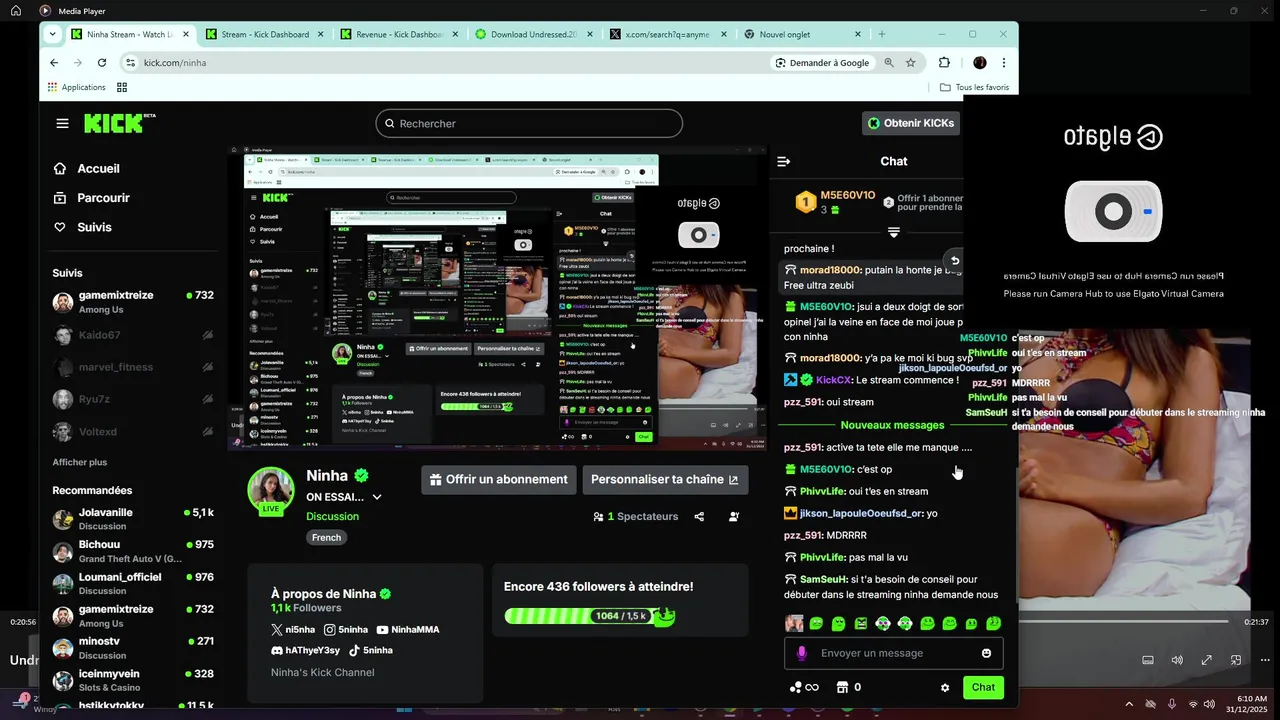Image resolution: width=1280 pixels, height=720 pixels.
Task: Click reply arrow on morad18000 message
Action: (x=955, y=260)
